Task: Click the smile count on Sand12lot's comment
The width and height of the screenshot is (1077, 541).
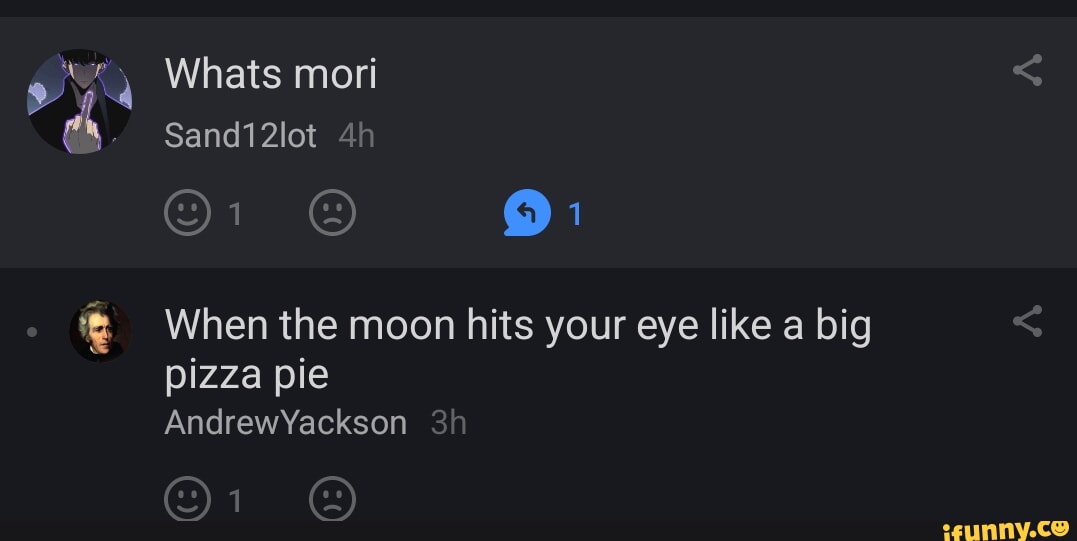Action: click(x=235, y=214)
